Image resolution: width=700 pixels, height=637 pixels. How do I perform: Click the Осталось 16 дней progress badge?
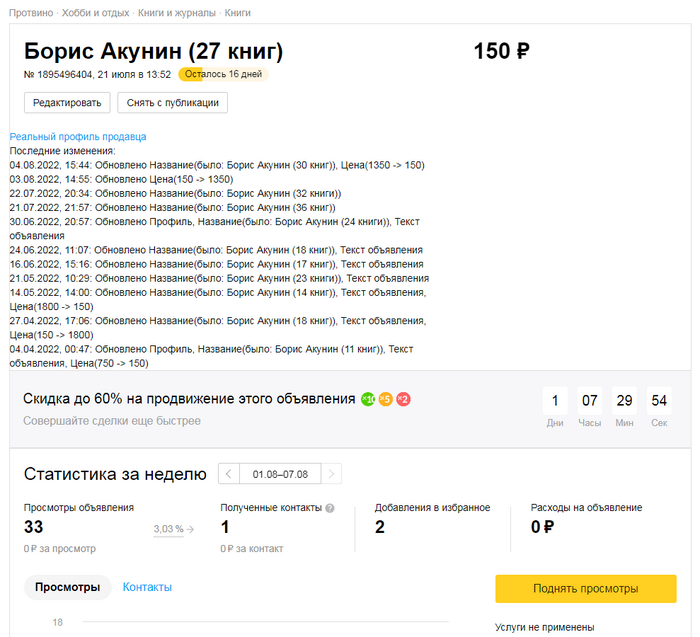(223, 74)
